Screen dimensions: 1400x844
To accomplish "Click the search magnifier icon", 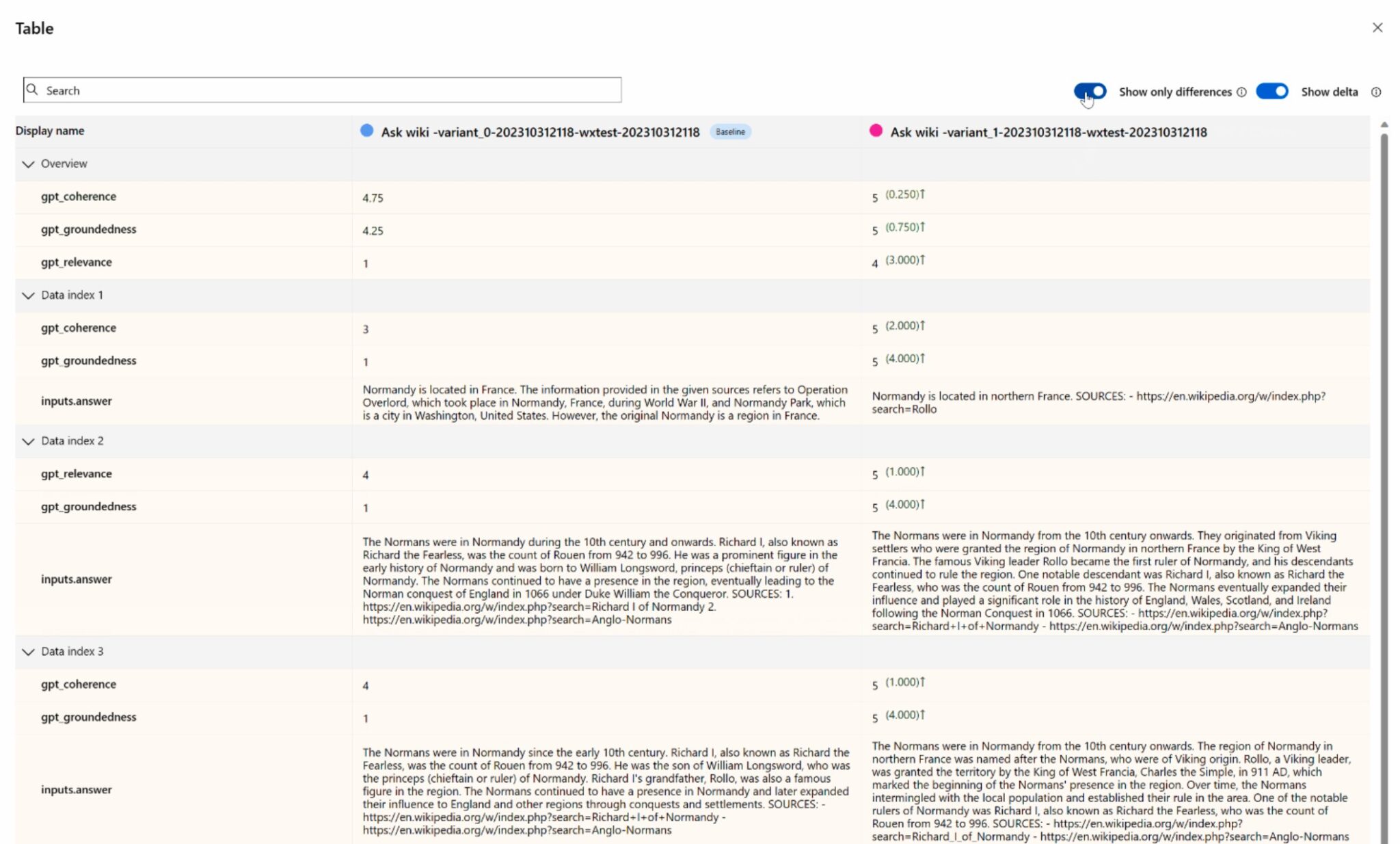I will coord(32,90).
